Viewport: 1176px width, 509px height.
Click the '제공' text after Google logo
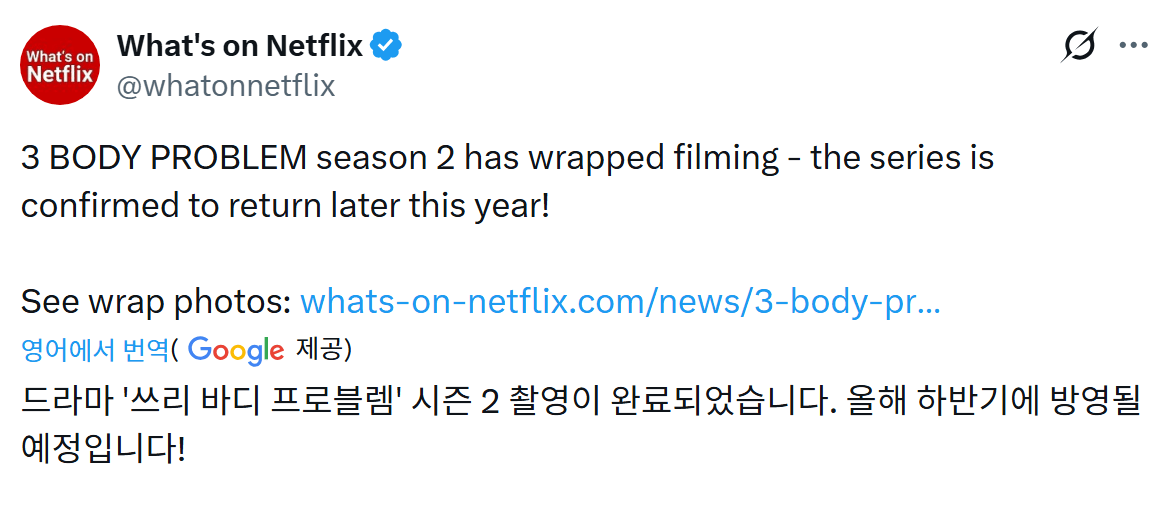(318, 350)
